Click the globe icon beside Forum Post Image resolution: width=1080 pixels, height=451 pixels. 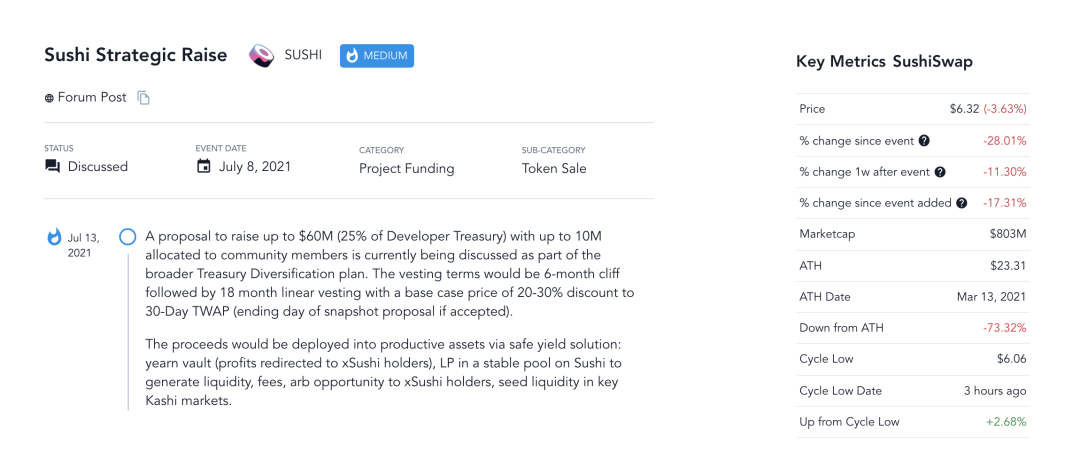click(x=49, y=98)
